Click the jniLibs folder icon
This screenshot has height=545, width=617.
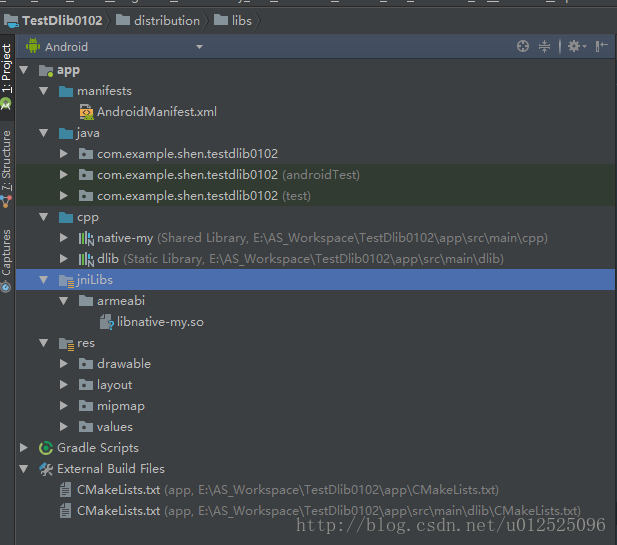tap(66, 281)
